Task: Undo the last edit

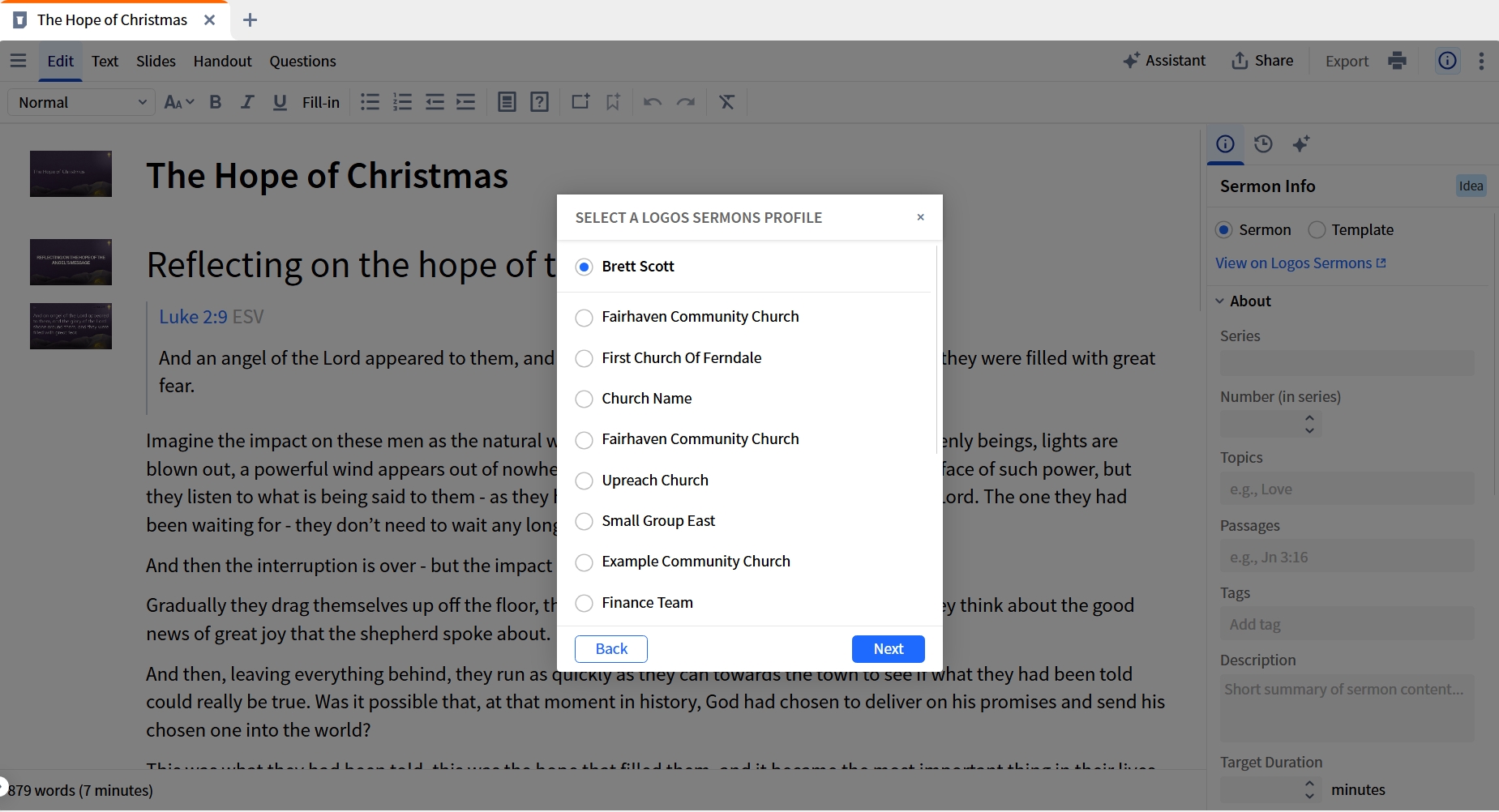Action: click(653, 102)
